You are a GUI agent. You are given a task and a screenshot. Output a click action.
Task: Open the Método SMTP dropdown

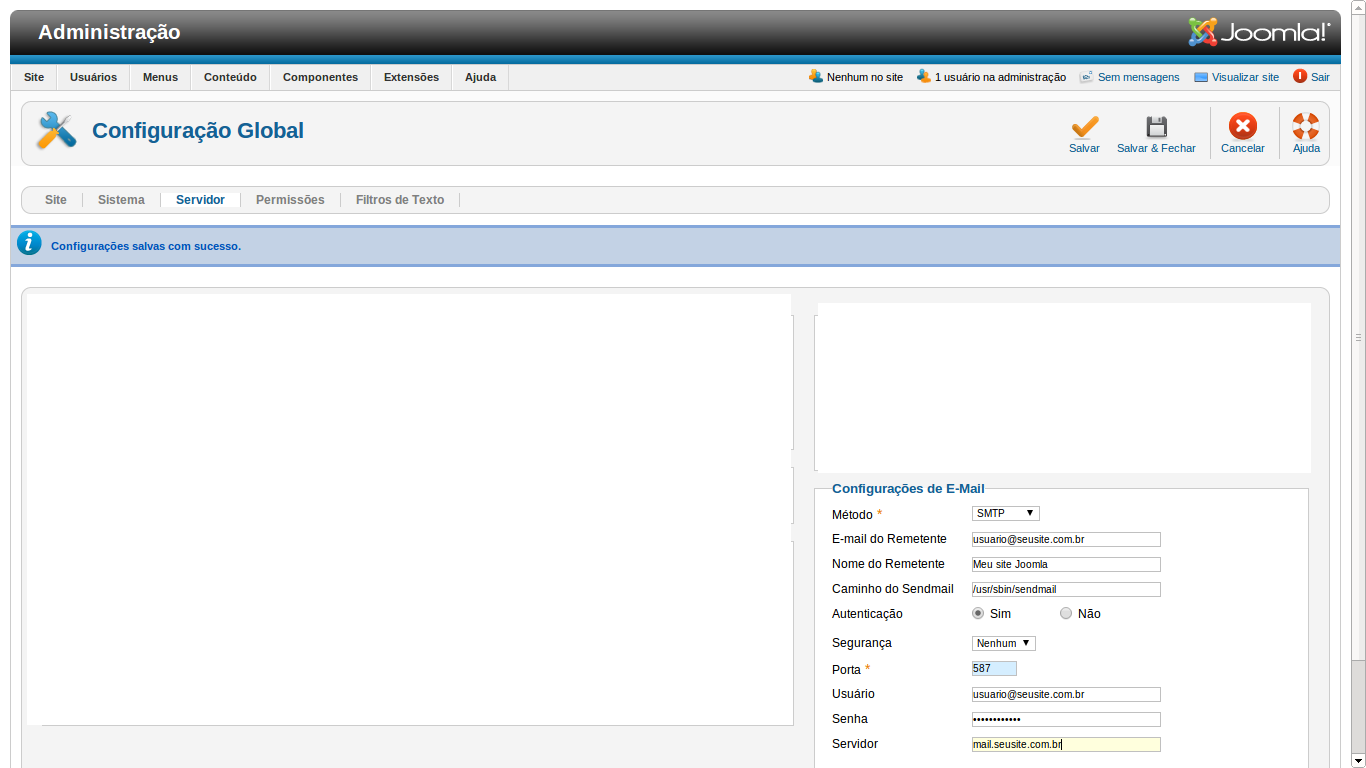(1006, 513)
